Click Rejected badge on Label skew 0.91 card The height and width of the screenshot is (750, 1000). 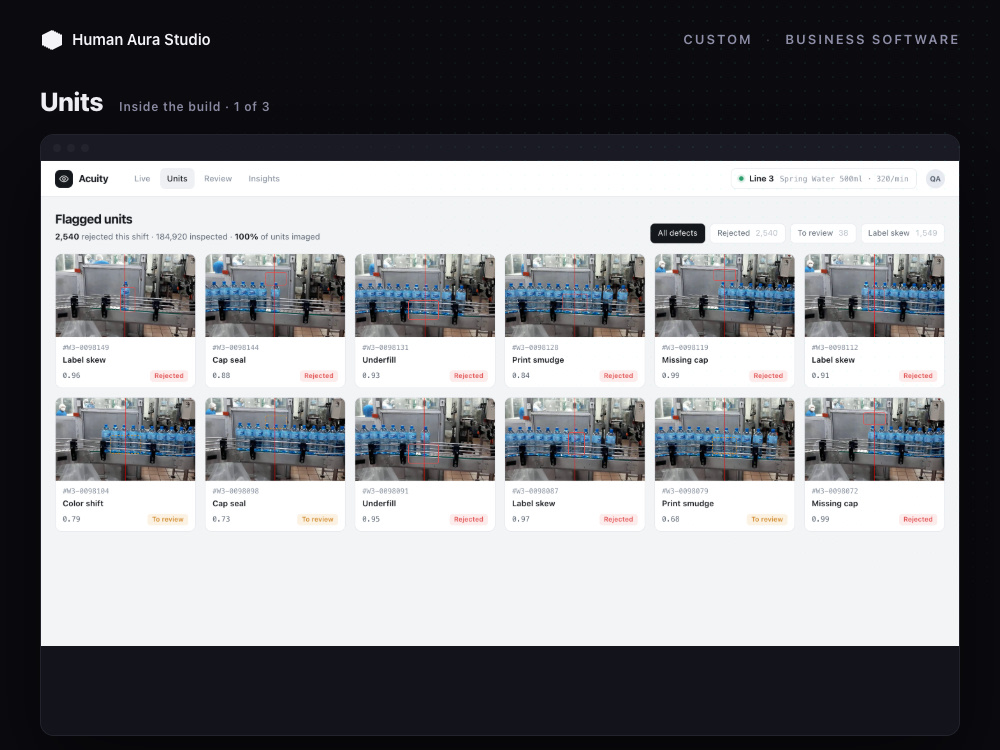[918, 376]
